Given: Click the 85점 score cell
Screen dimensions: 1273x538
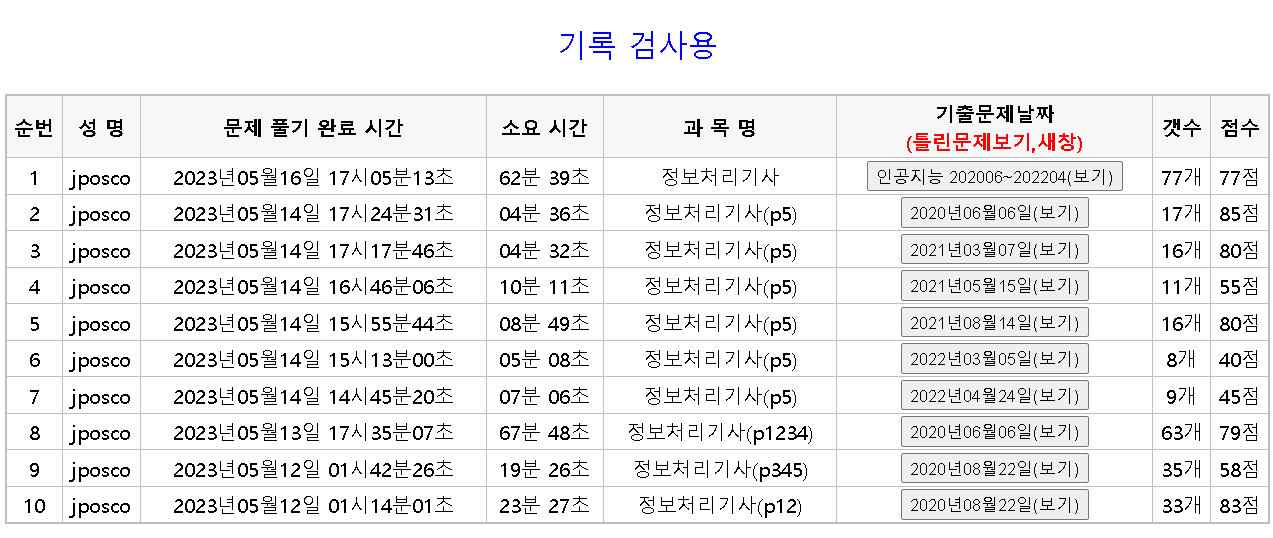Looking at the screenshot, I should (x=1240, y=214).
